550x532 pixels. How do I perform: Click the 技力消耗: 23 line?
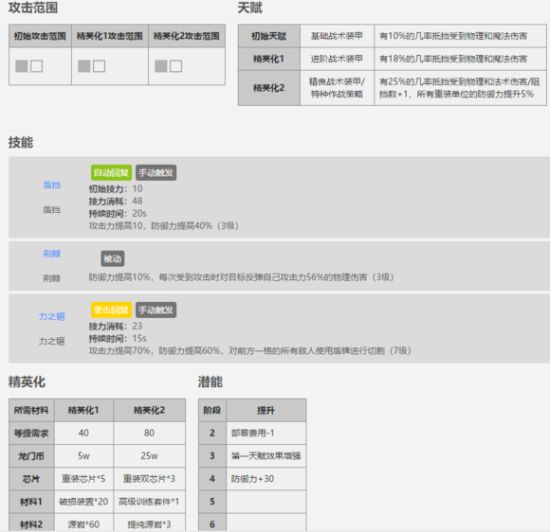[116, 326]
